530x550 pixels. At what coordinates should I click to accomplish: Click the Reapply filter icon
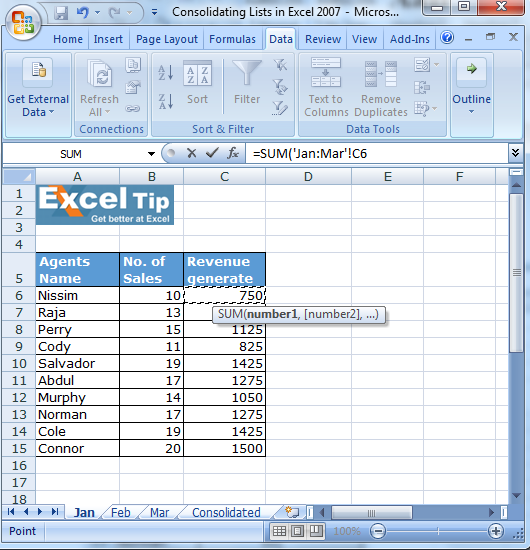click(280, 87)
